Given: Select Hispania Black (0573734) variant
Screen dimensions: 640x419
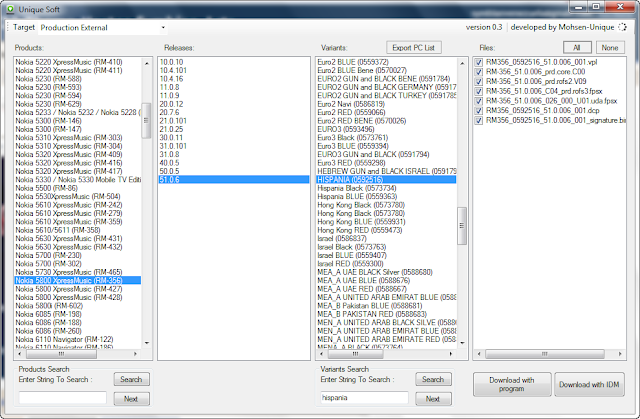Looking at the screenshot, I should pos(357,188).
